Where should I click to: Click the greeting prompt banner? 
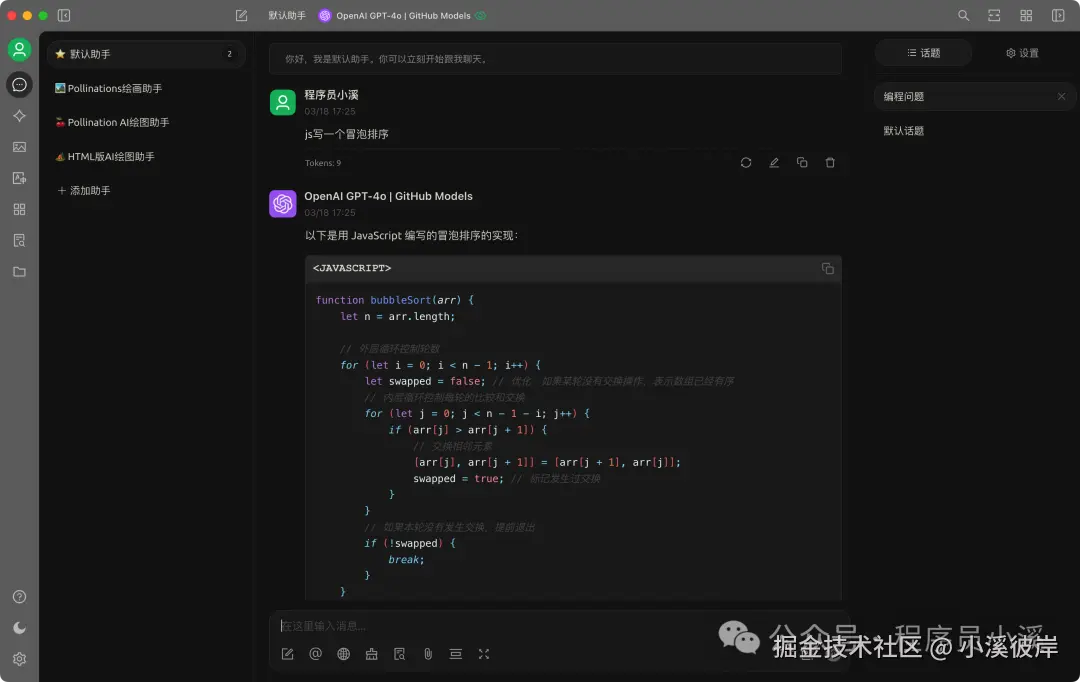(x=555, y=59)
